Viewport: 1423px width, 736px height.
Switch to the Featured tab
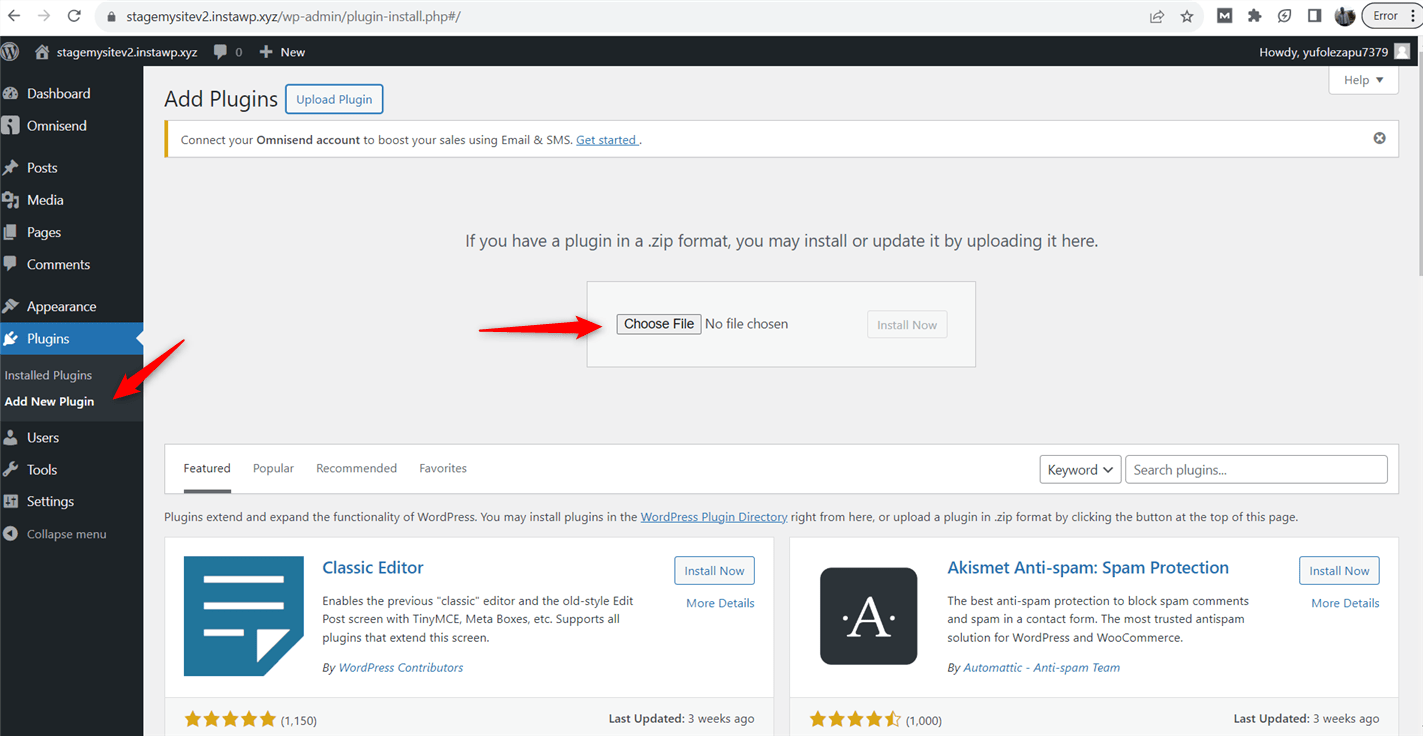click(x=207, y=468)
